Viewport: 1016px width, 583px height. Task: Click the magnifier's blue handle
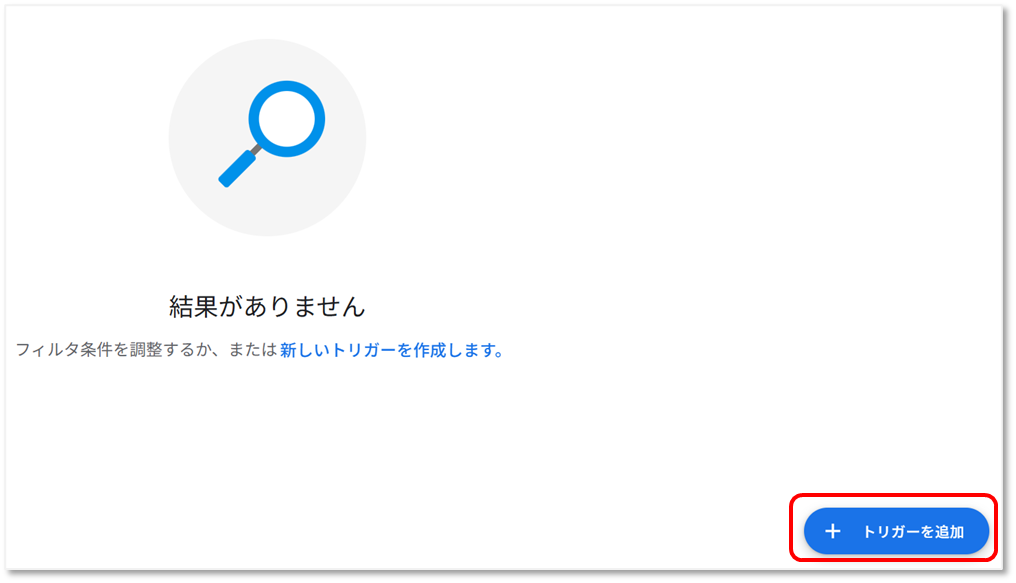[237, 169]
